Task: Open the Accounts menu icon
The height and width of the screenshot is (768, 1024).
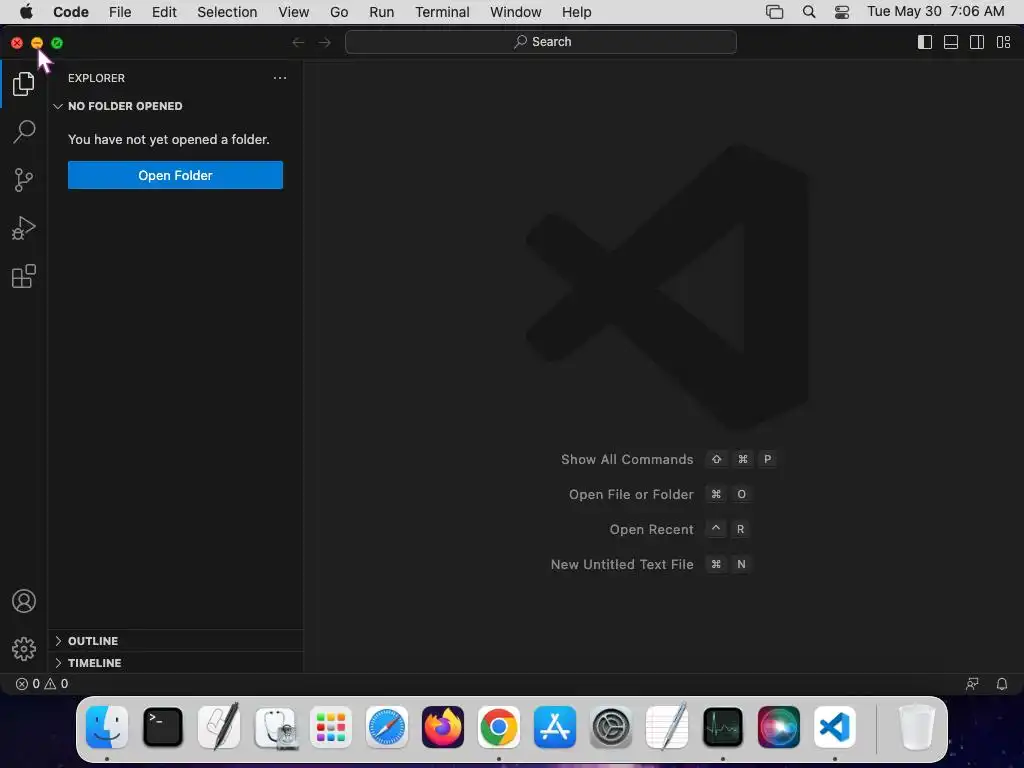Action: (24, 601)
